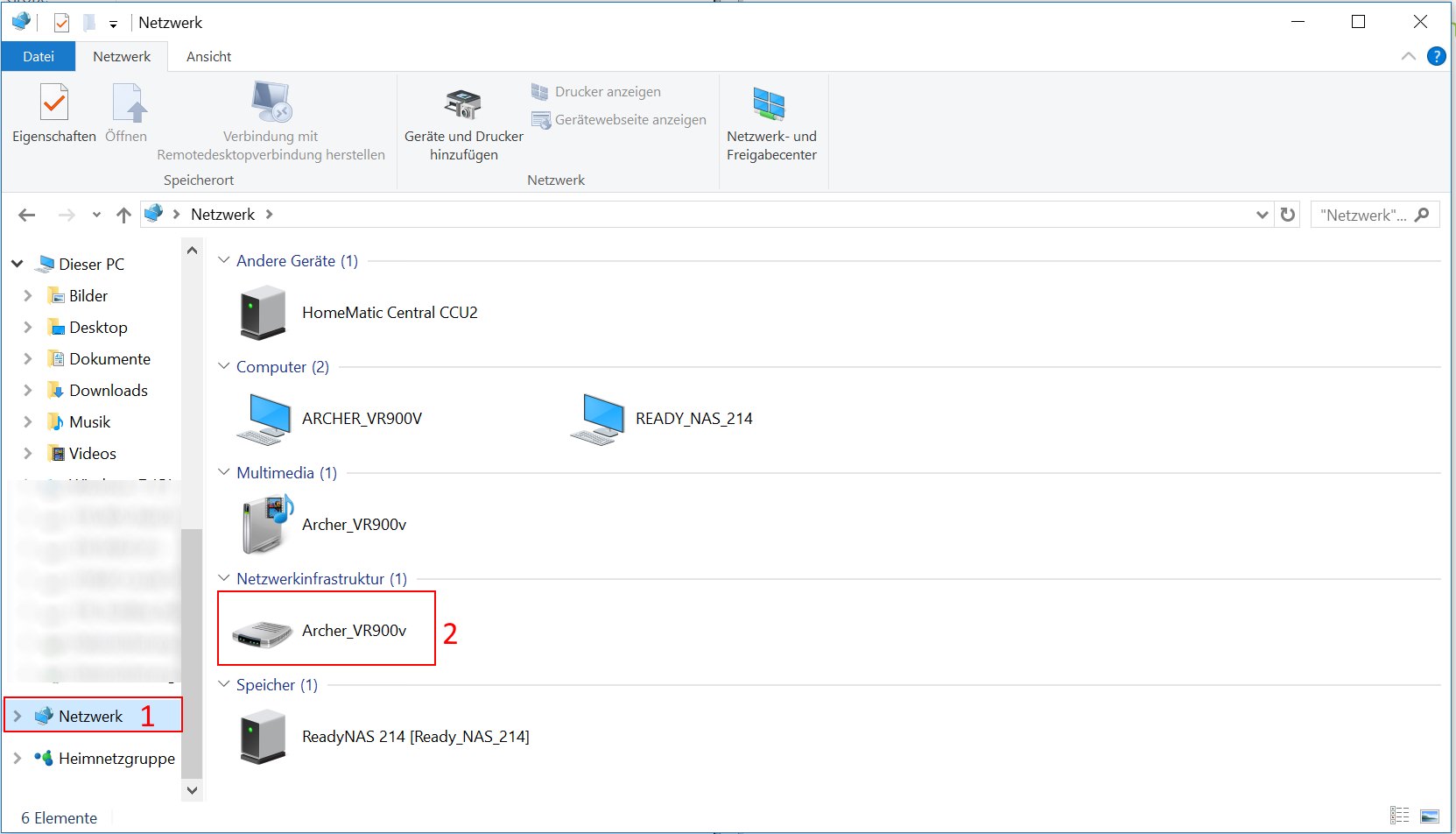Open the address bar history dropdown
The height and width of the screenshot is (834, 1456).
(1262, 215)
